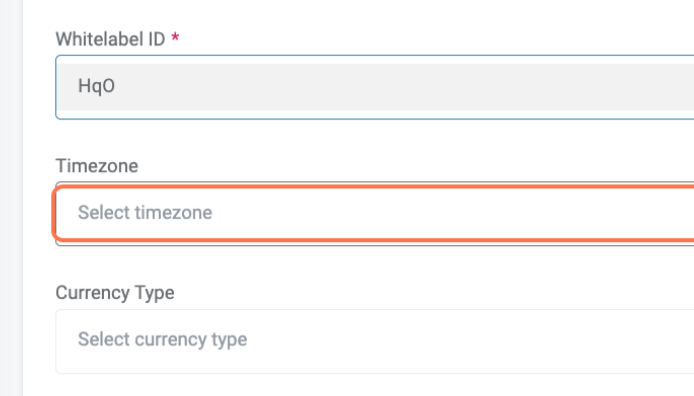
Task: Click blank space inside currency combo box
Action: point(465,341)
